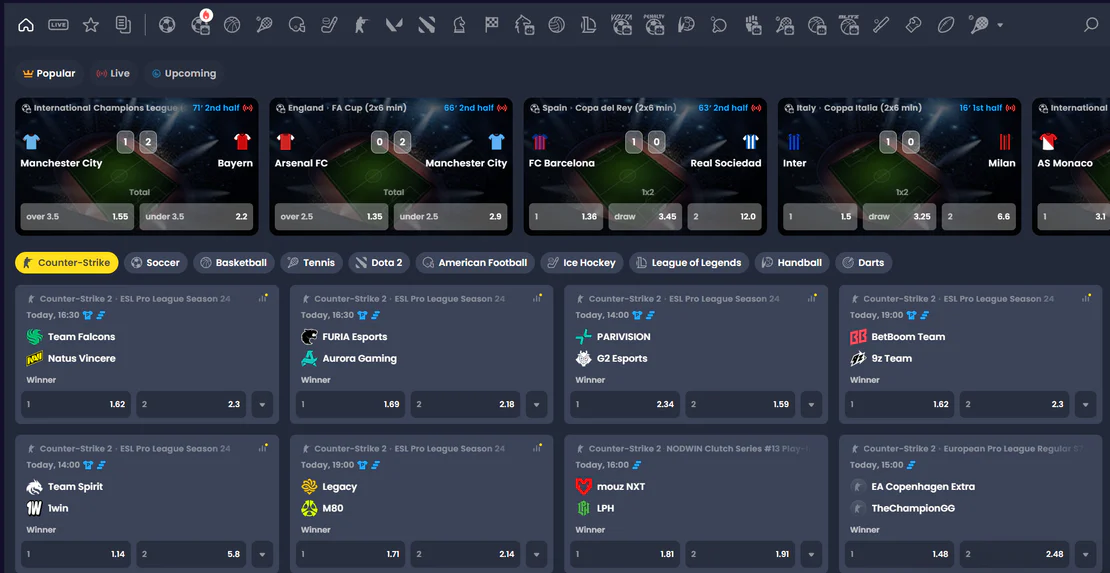1110x573 pixels.
Task: Select the Basketball category chip
Action: pos(234,263)
